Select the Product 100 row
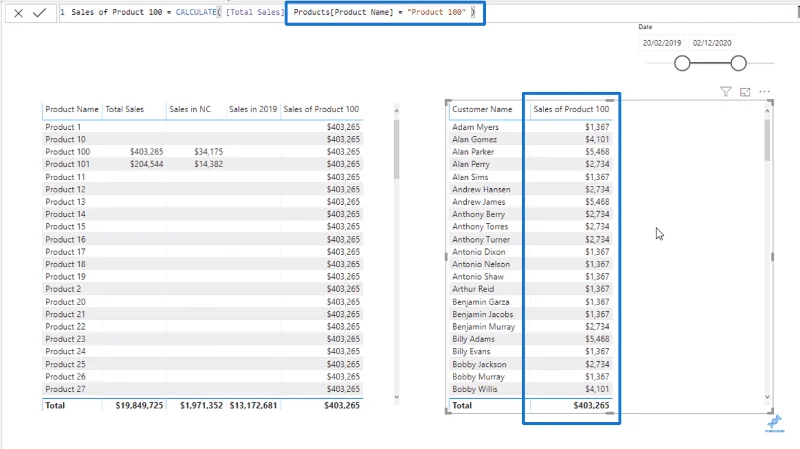Screen dimensions: 800x449 click(x=203, y=152)
